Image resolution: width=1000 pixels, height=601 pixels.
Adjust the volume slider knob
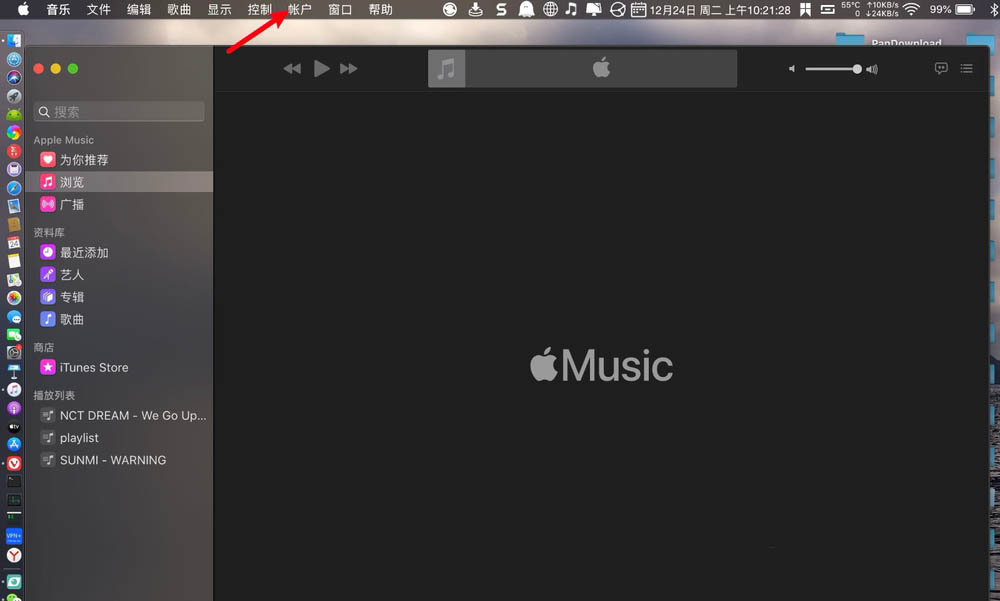tap(857, 69)
